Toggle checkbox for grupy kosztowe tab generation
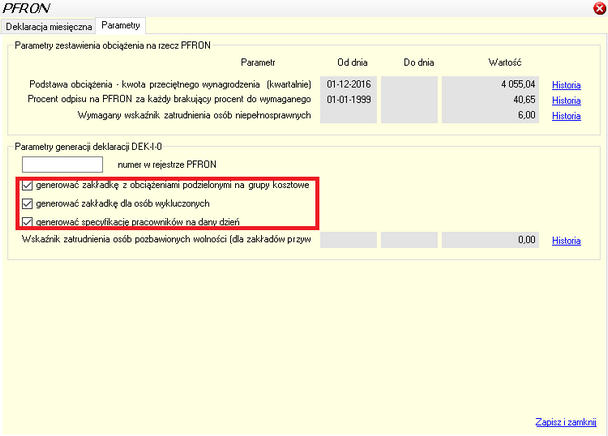This screenshot has width=608, height=436. coord(27,185)
